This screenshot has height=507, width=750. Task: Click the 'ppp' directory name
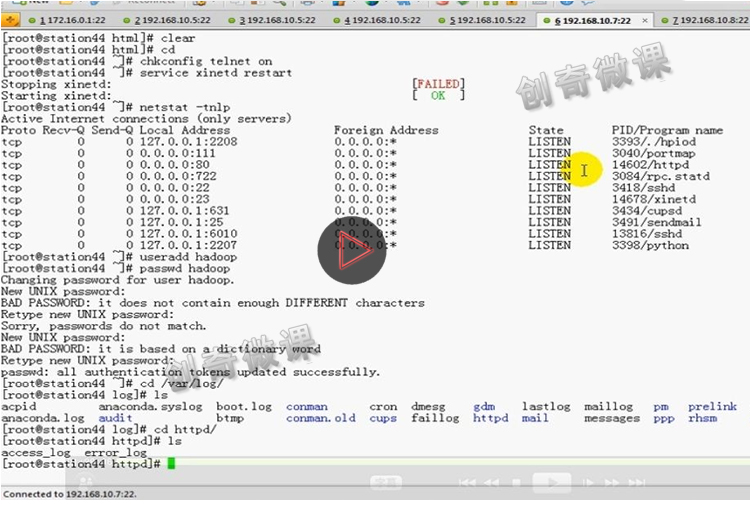[664, 419]
